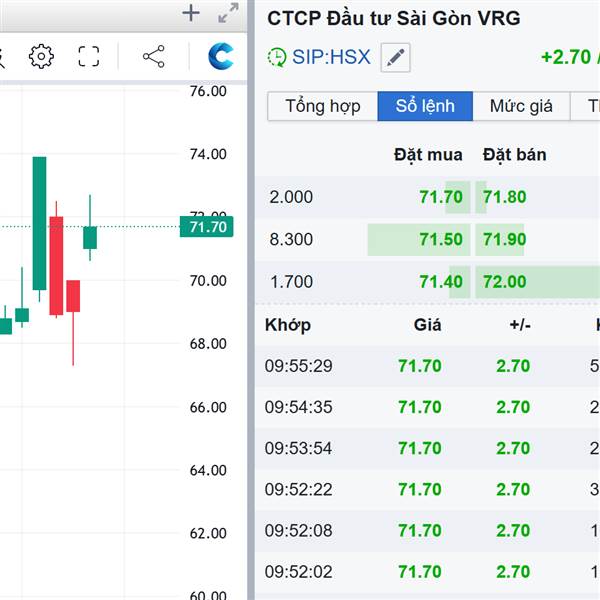Open the Mức giá tab
Image resolution: width=600 pixels, height=600 pixels.
tap(521, 106)
